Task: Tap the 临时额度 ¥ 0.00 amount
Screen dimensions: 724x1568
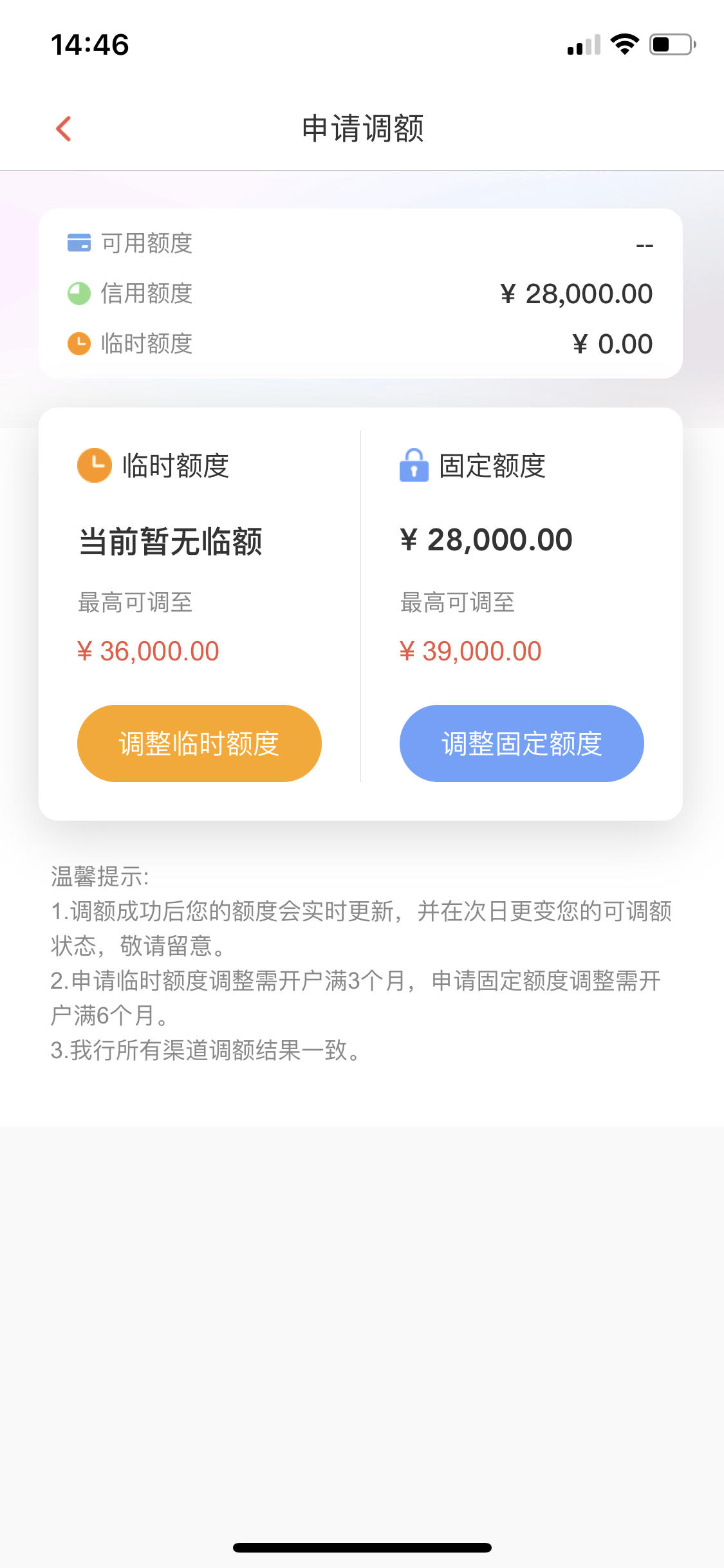Action: pyautogui.click(x=613, y=344)
